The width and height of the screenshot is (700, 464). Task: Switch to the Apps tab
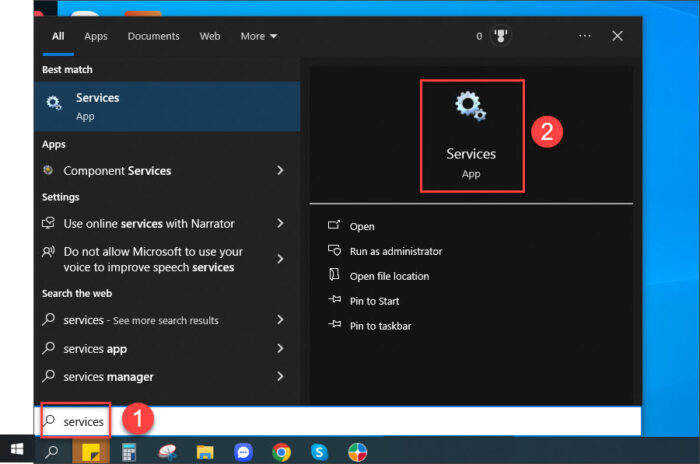coord(96,36)
